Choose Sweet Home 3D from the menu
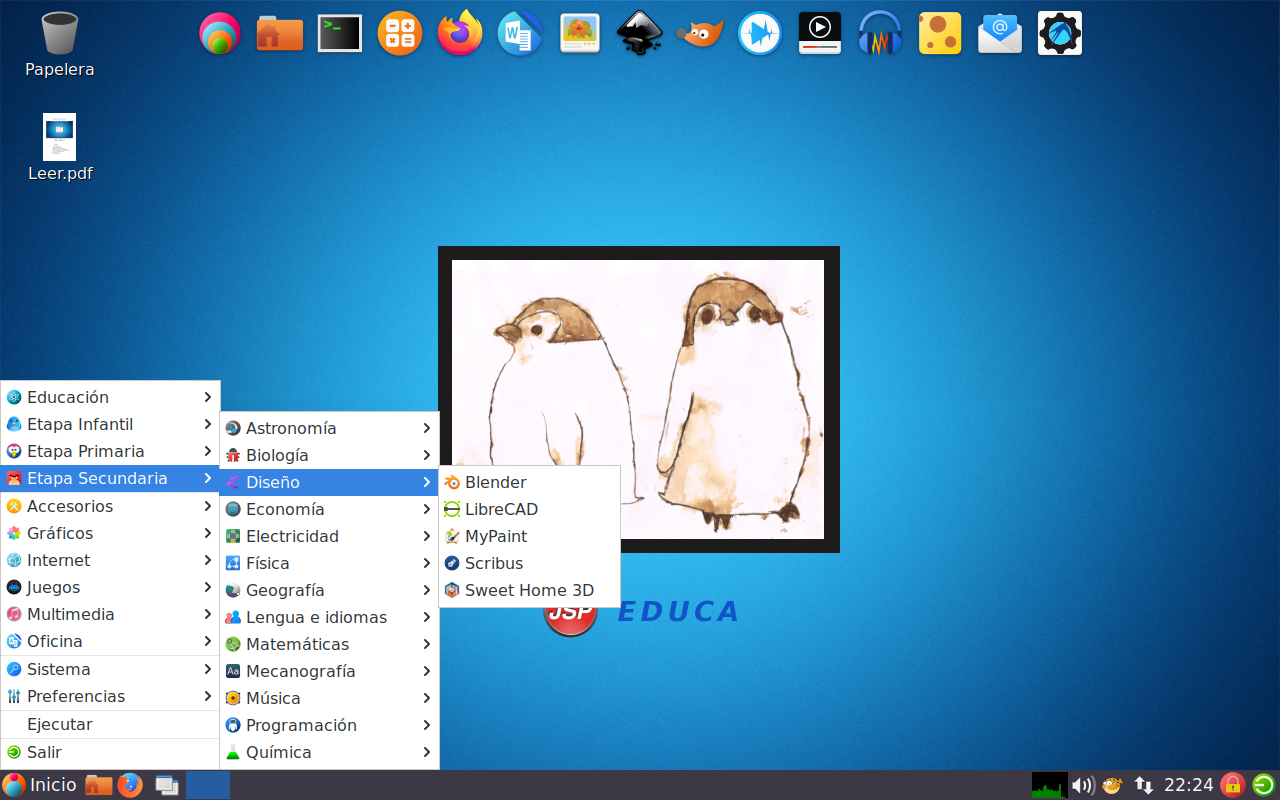The width and height of the screenshot is (1280, 800). tap(528, 590)
